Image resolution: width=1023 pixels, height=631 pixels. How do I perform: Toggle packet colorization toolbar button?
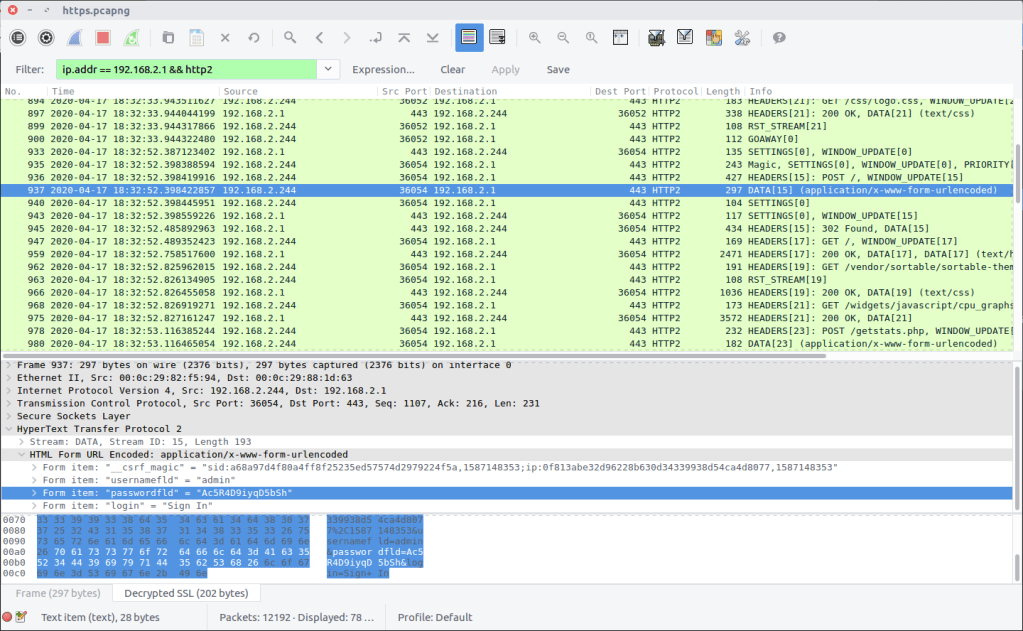click(469, 38)
